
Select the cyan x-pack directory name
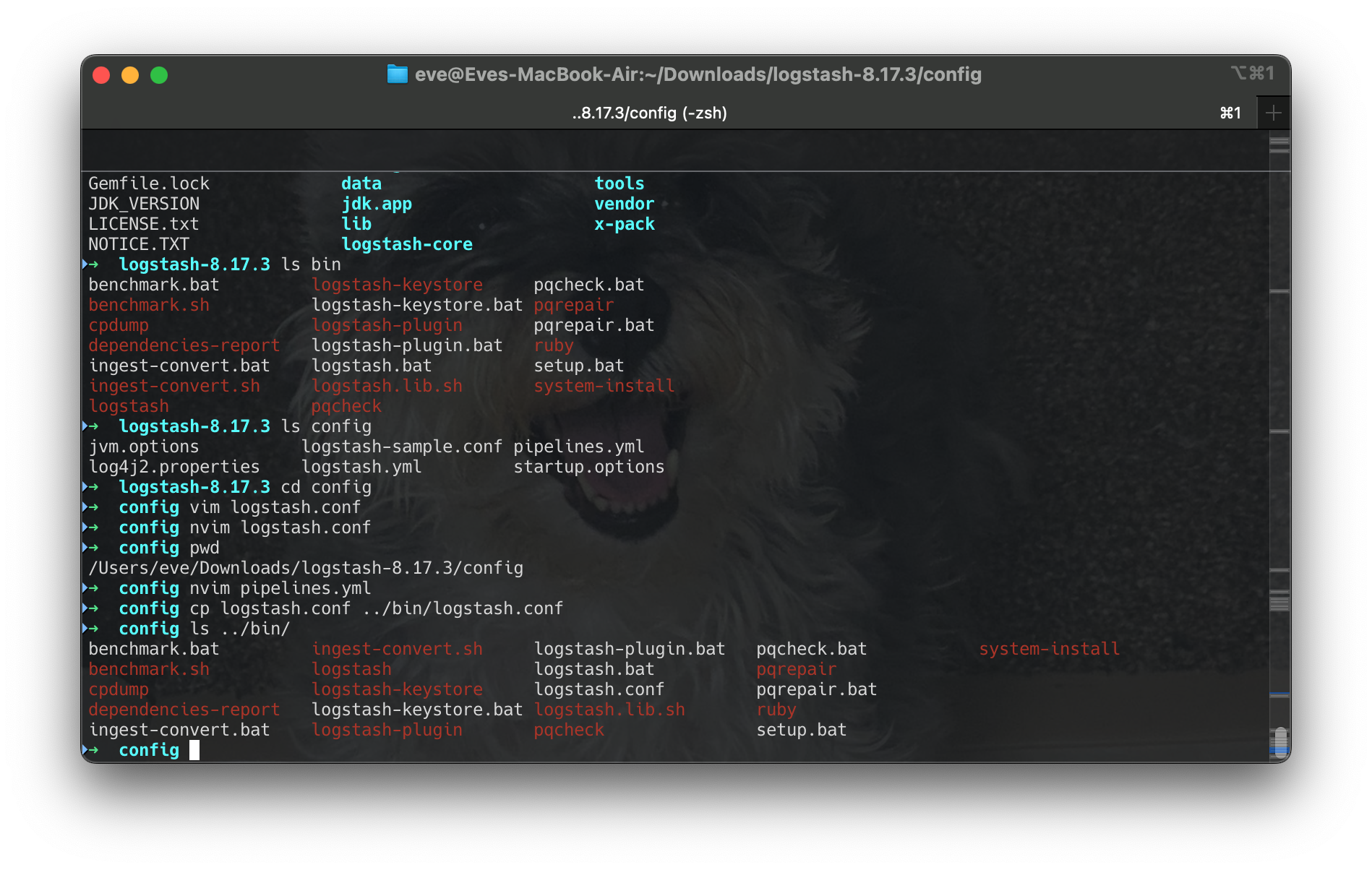click(623, 224)
